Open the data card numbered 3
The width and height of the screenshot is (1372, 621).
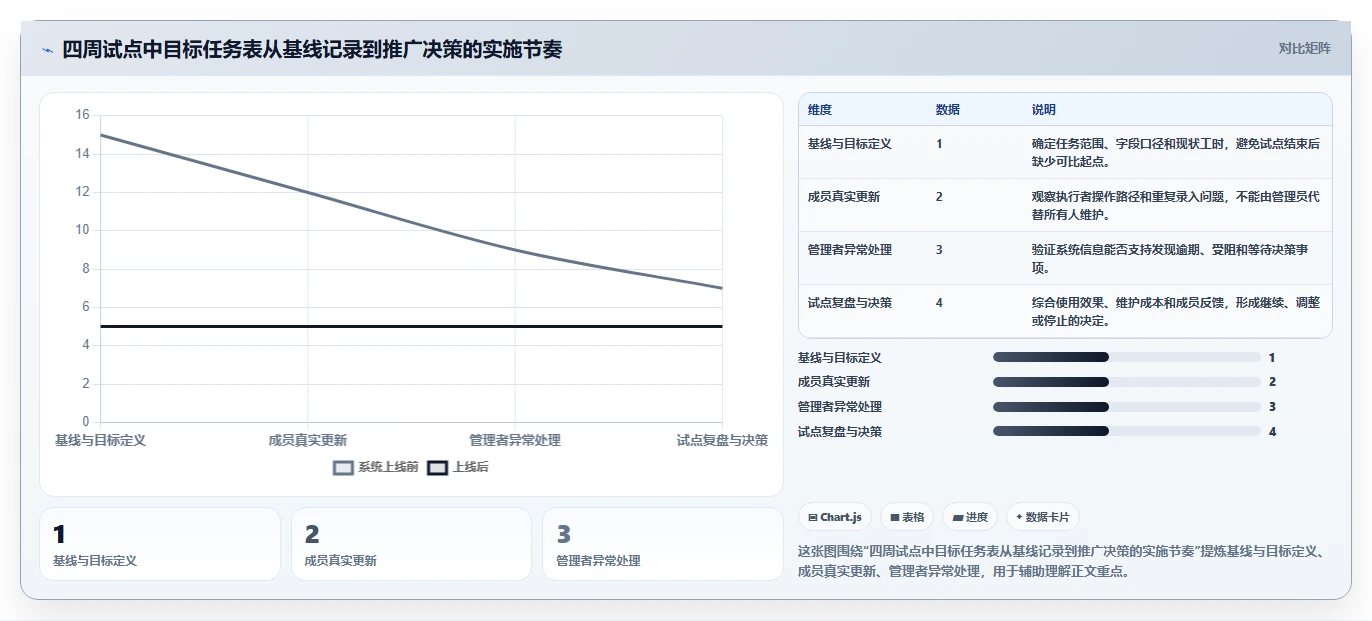tap(663, 544)
